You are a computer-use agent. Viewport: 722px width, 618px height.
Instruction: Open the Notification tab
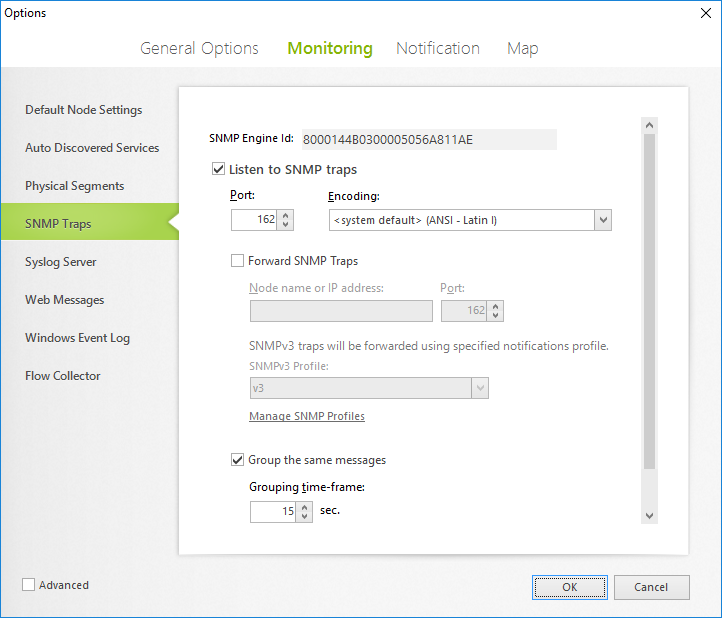click(437, 48)
